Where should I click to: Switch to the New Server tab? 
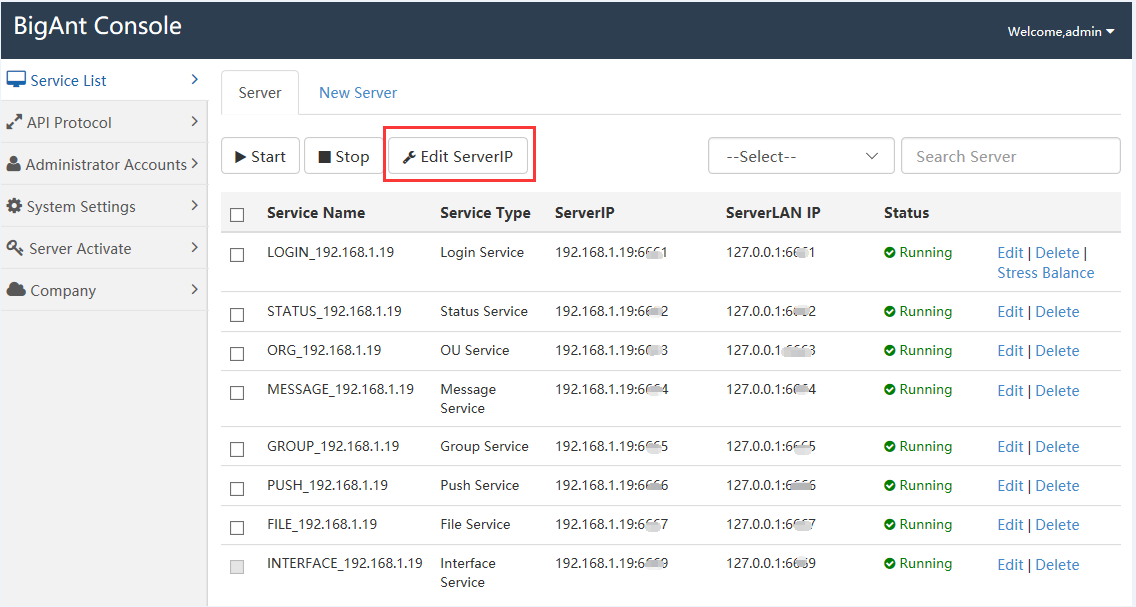(x=358, y=93)
